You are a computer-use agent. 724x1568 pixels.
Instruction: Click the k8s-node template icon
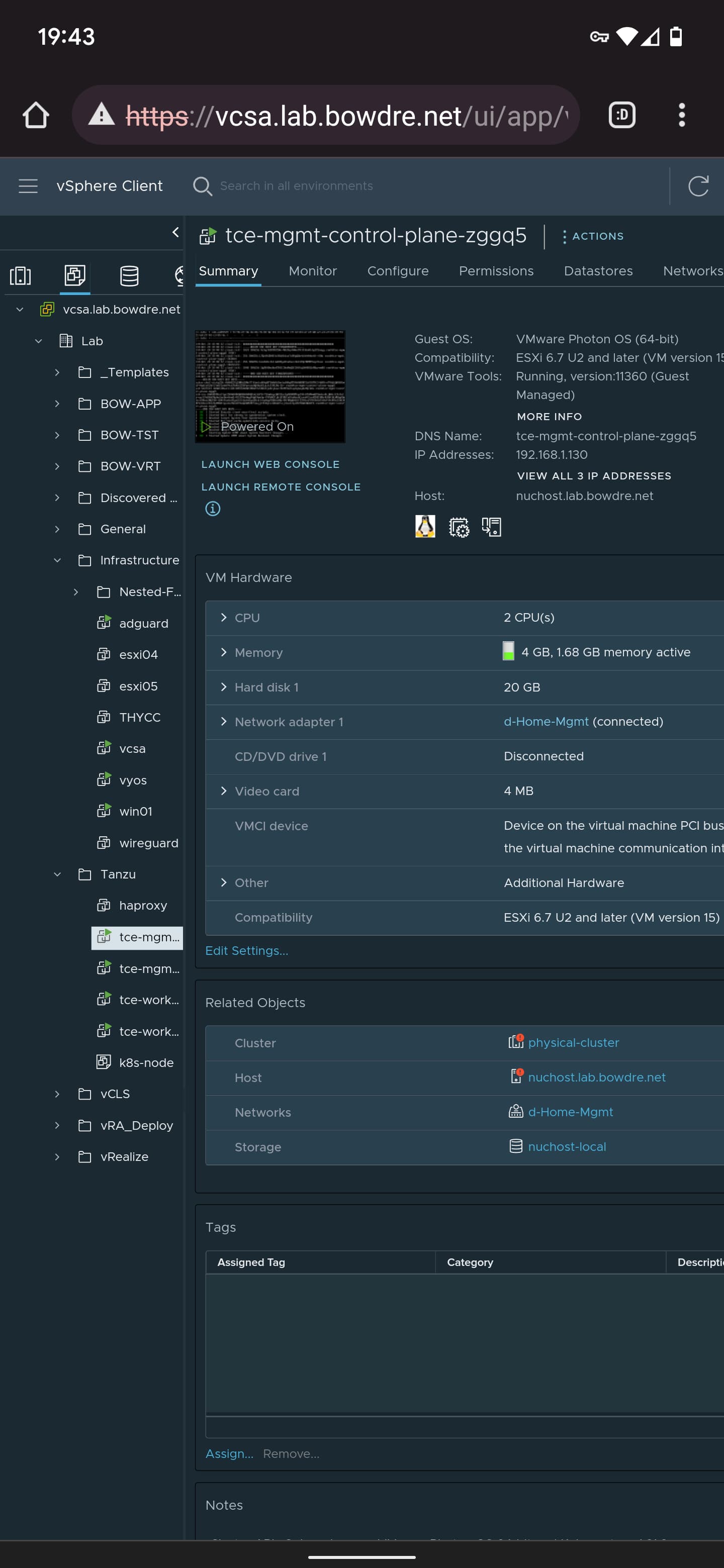[104, 1062]
